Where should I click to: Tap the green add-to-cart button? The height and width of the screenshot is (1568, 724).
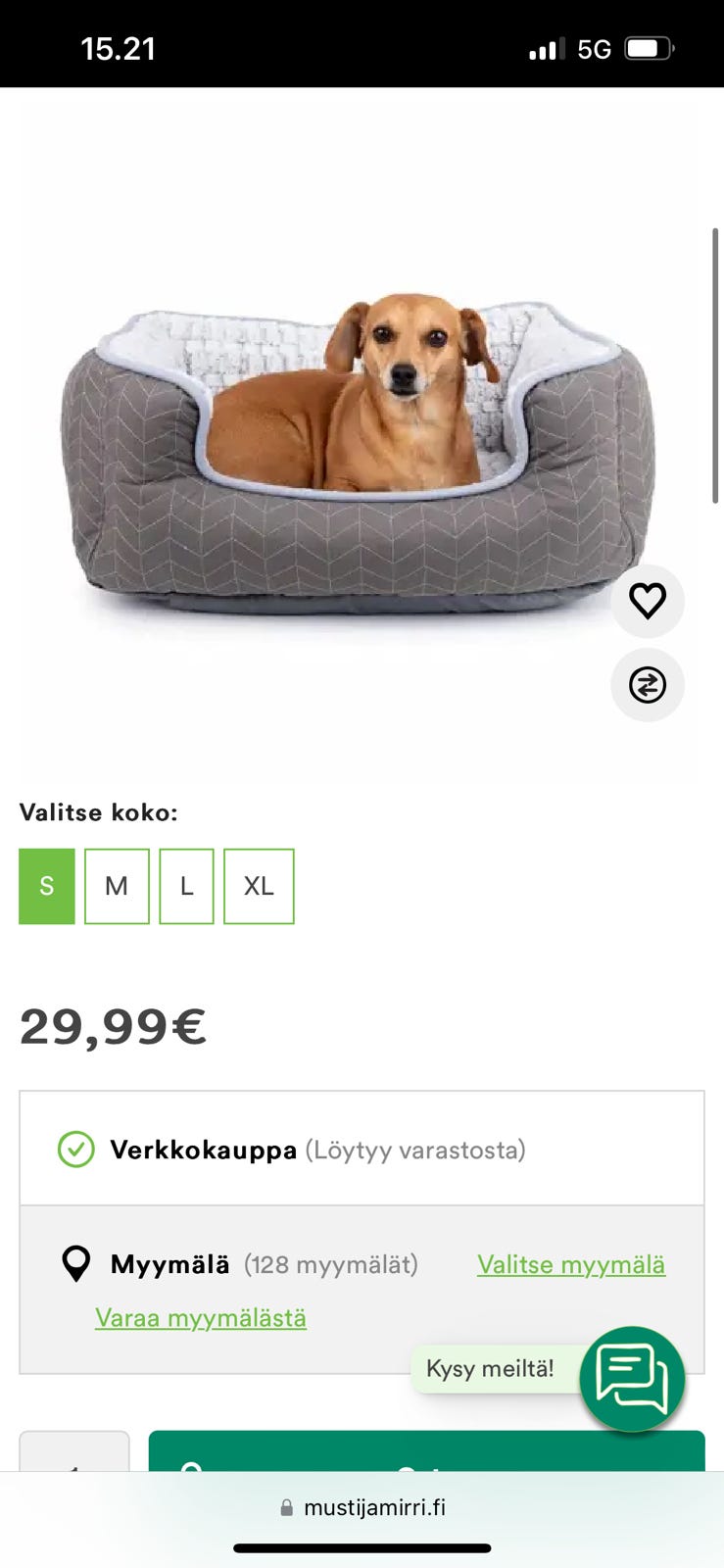[426, 1450]
